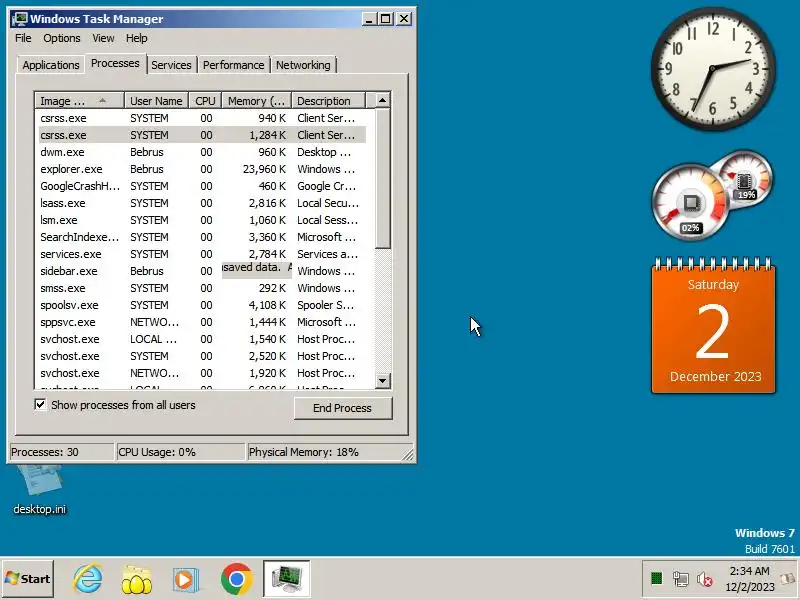Select the smss.exe process

pos(201,288)
